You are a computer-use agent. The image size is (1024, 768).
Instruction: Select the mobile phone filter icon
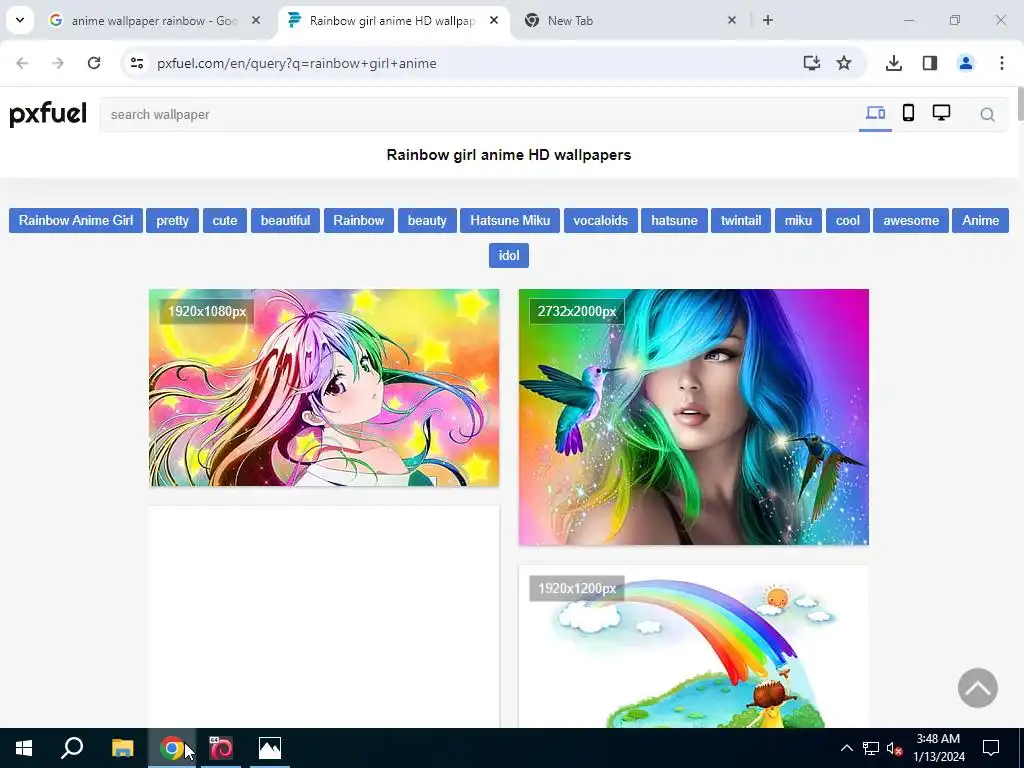[908, 113]
